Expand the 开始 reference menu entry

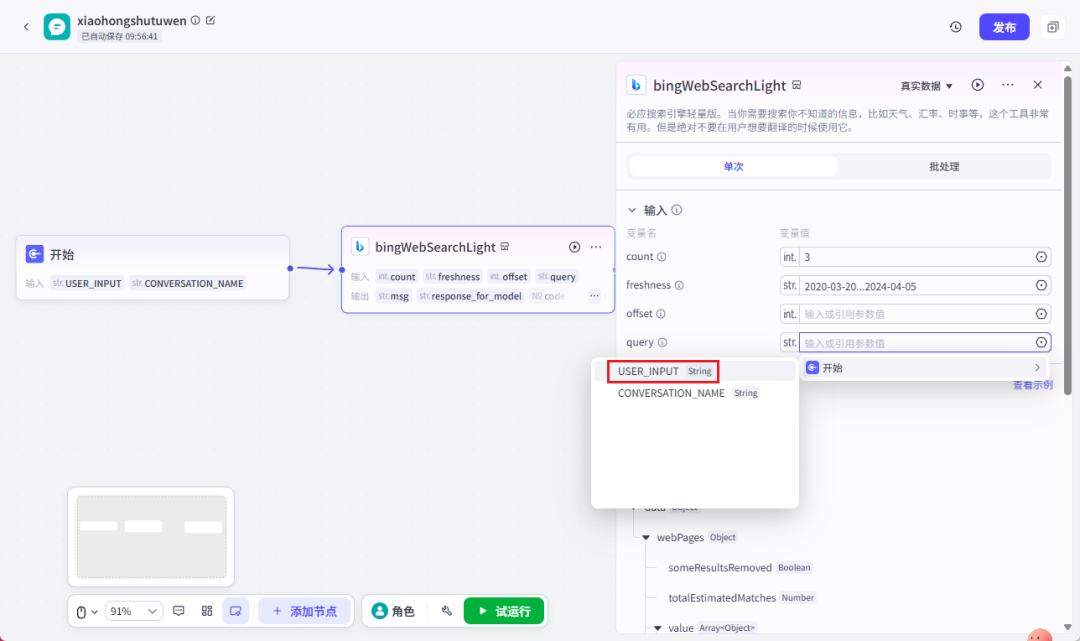923,368
